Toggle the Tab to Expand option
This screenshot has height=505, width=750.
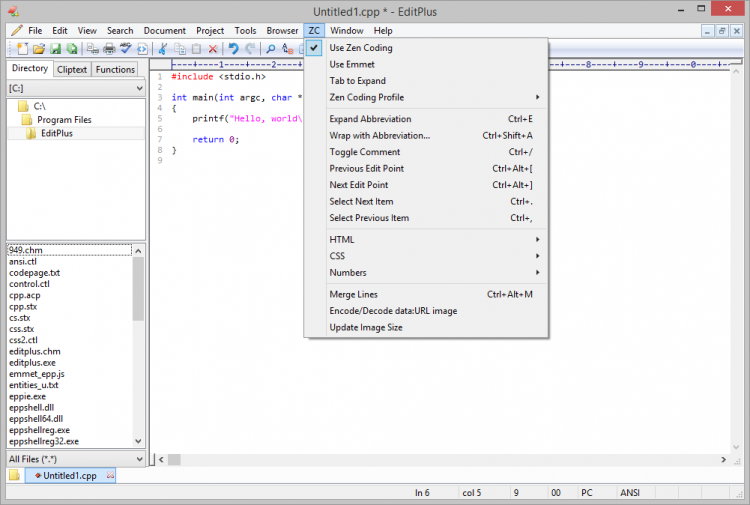tap(357, 81)
